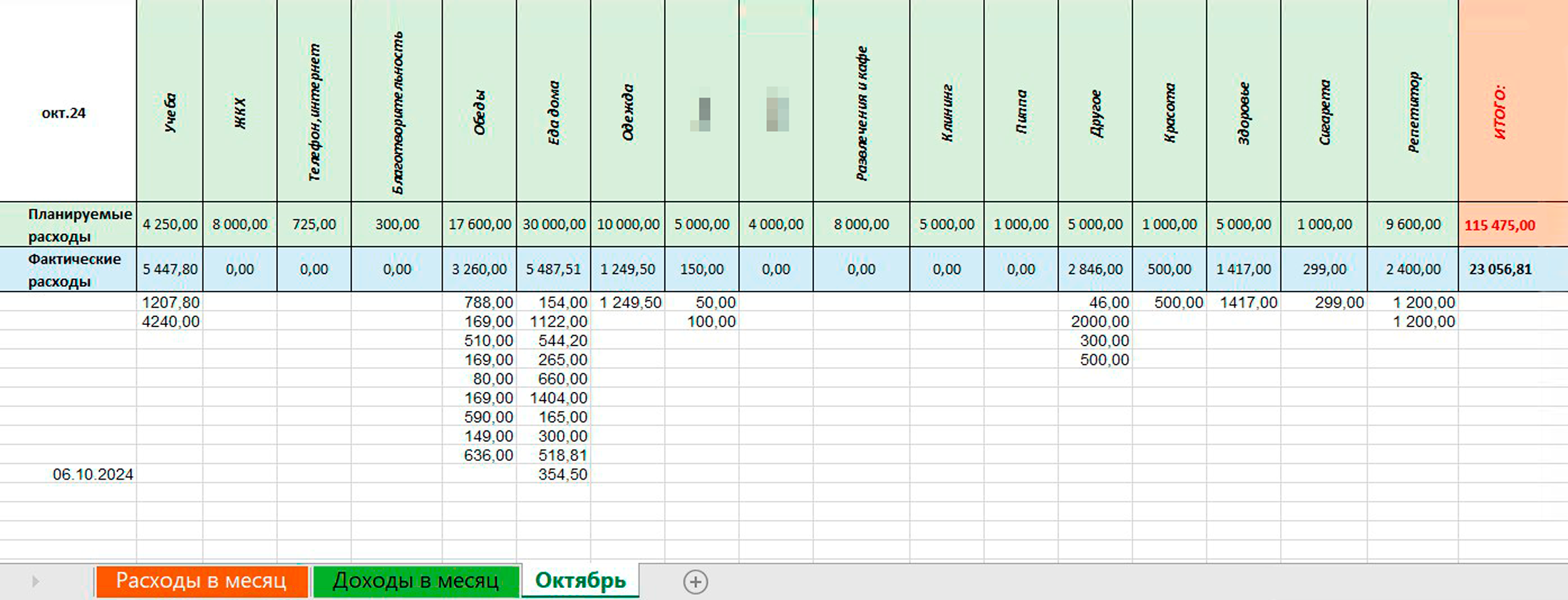
Task: Select the Фактические расходы row label
Action: [68, 269]
